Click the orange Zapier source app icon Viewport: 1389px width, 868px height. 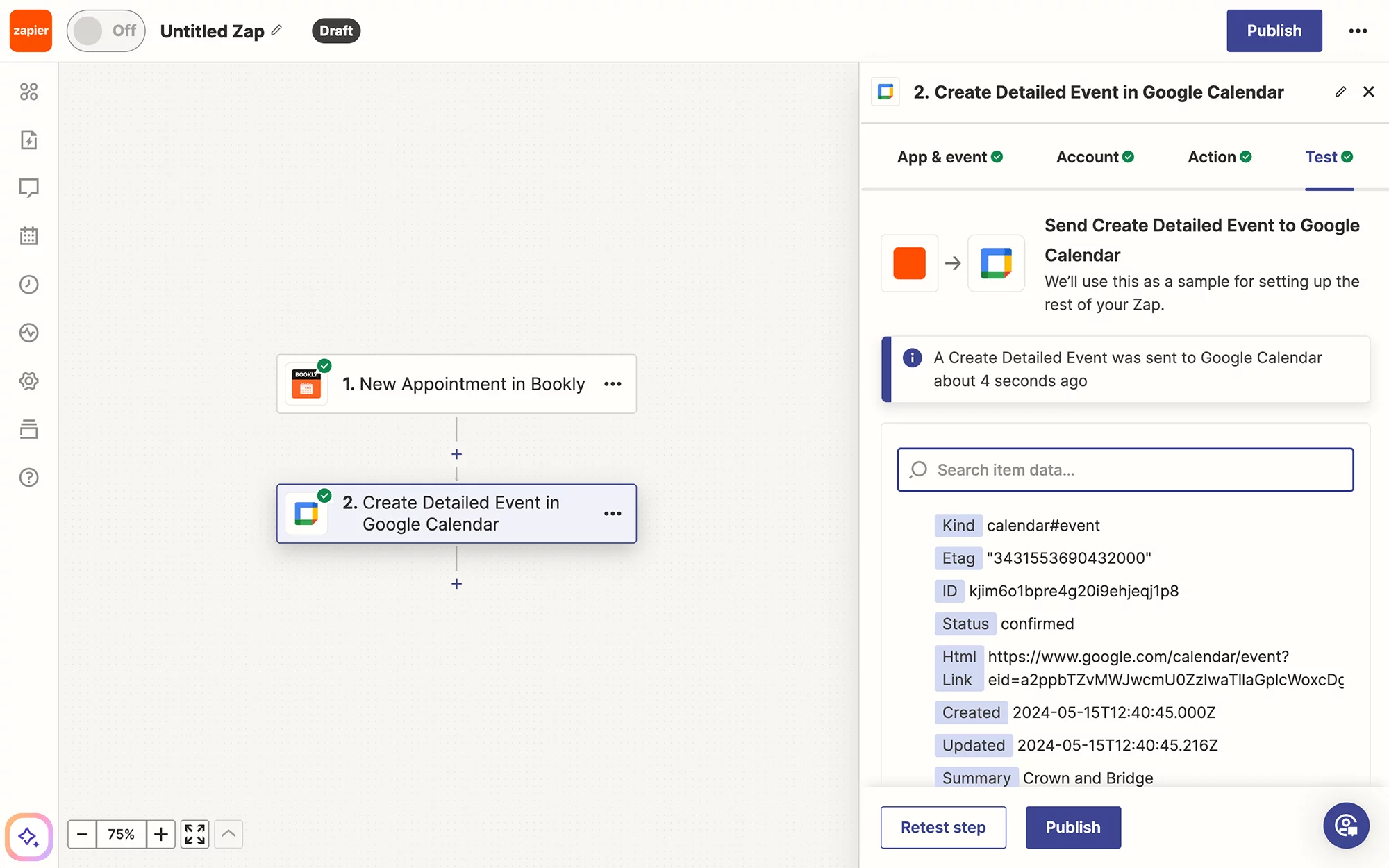(909, 263)
